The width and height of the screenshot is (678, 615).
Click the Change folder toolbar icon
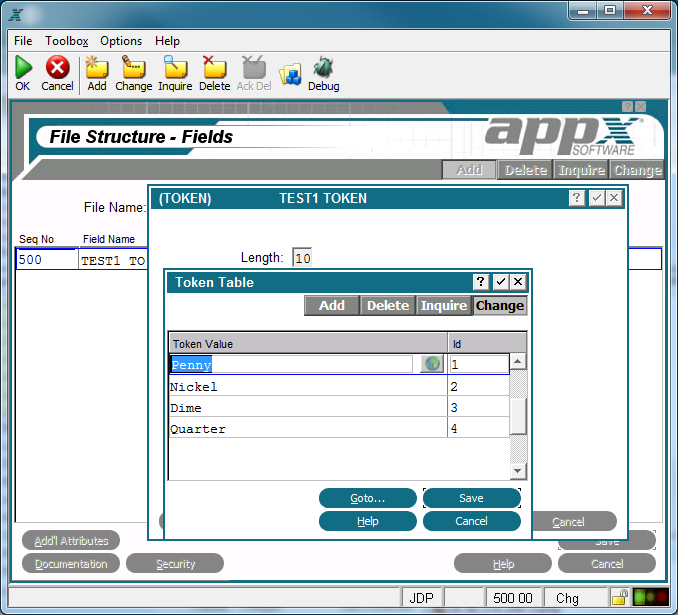[133, 67]
